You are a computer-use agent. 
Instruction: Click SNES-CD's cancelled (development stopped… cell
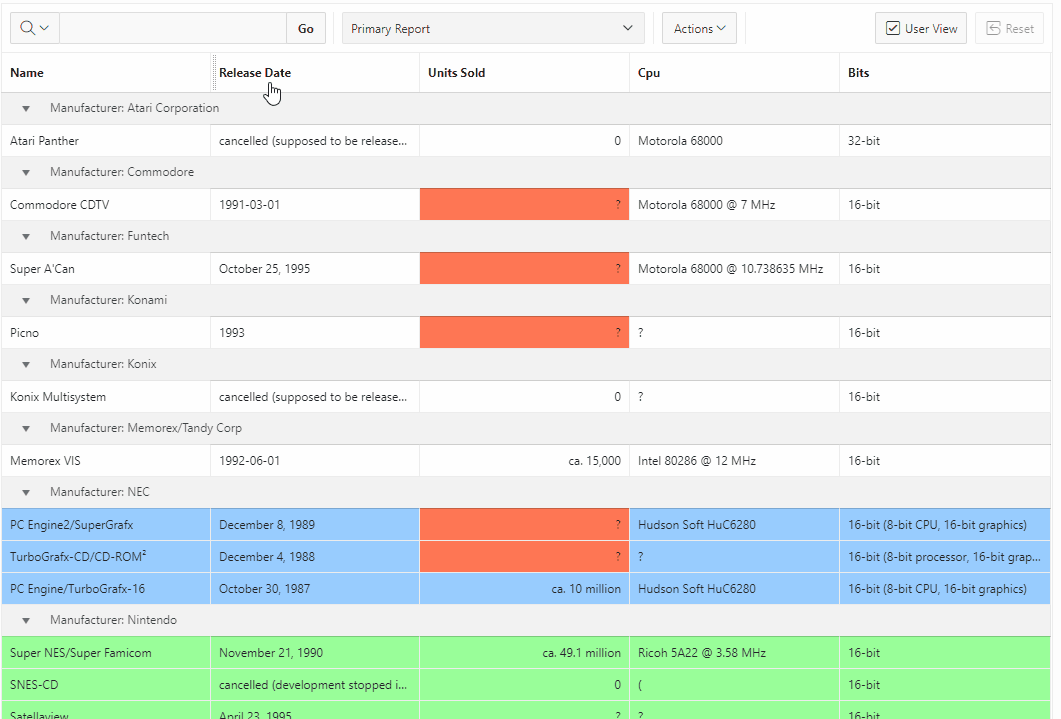point(315,685)
